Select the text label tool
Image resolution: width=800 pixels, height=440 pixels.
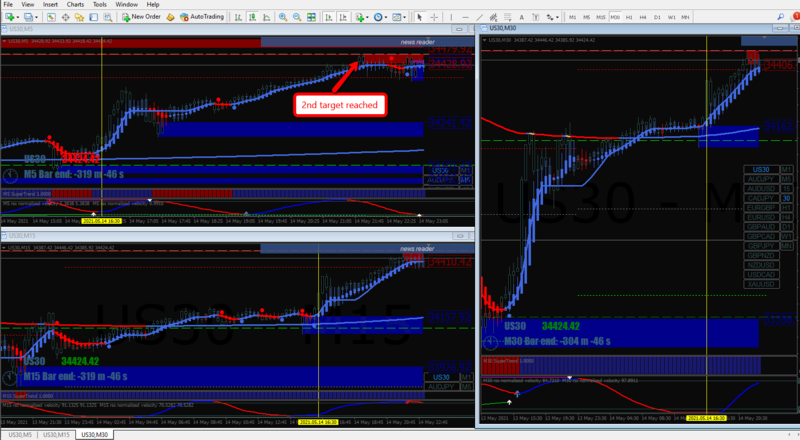tap(535, 17)
